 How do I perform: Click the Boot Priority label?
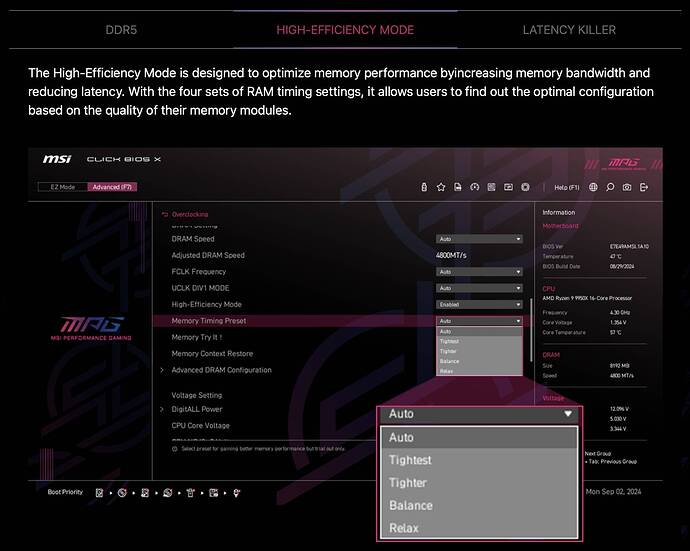coord(65,492)
